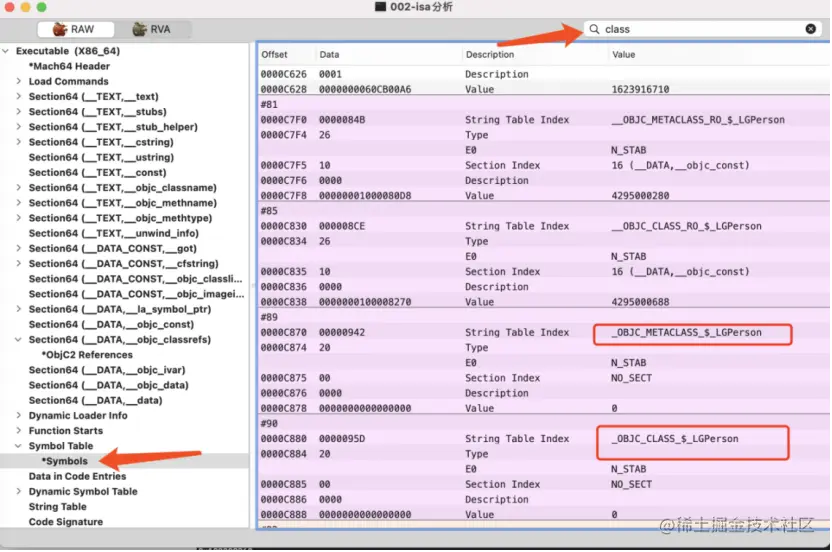This screenshot has width=832, height=552.
Task: Expand Dynamic Loader Info node
Action: (19, 416)
